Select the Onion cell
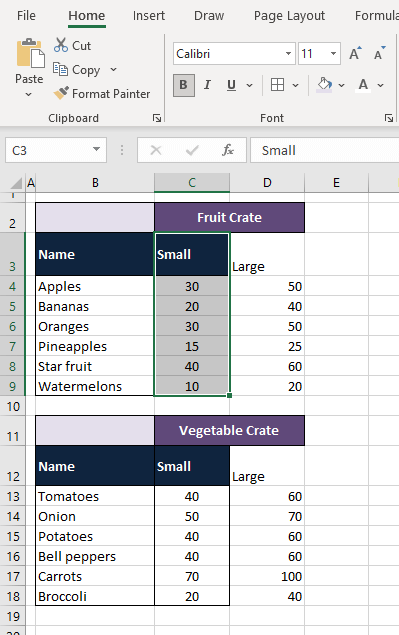This screenshot has width=399, height=635. 95,516
